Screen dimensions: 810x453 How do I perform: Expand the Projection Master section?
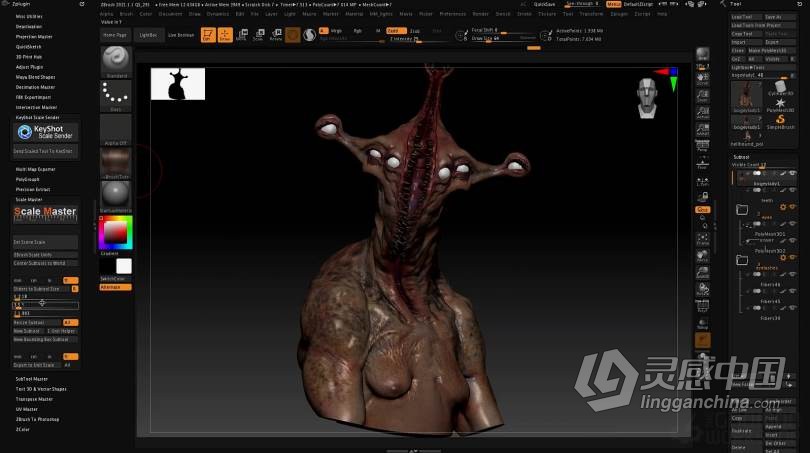[x=34, y=37]
